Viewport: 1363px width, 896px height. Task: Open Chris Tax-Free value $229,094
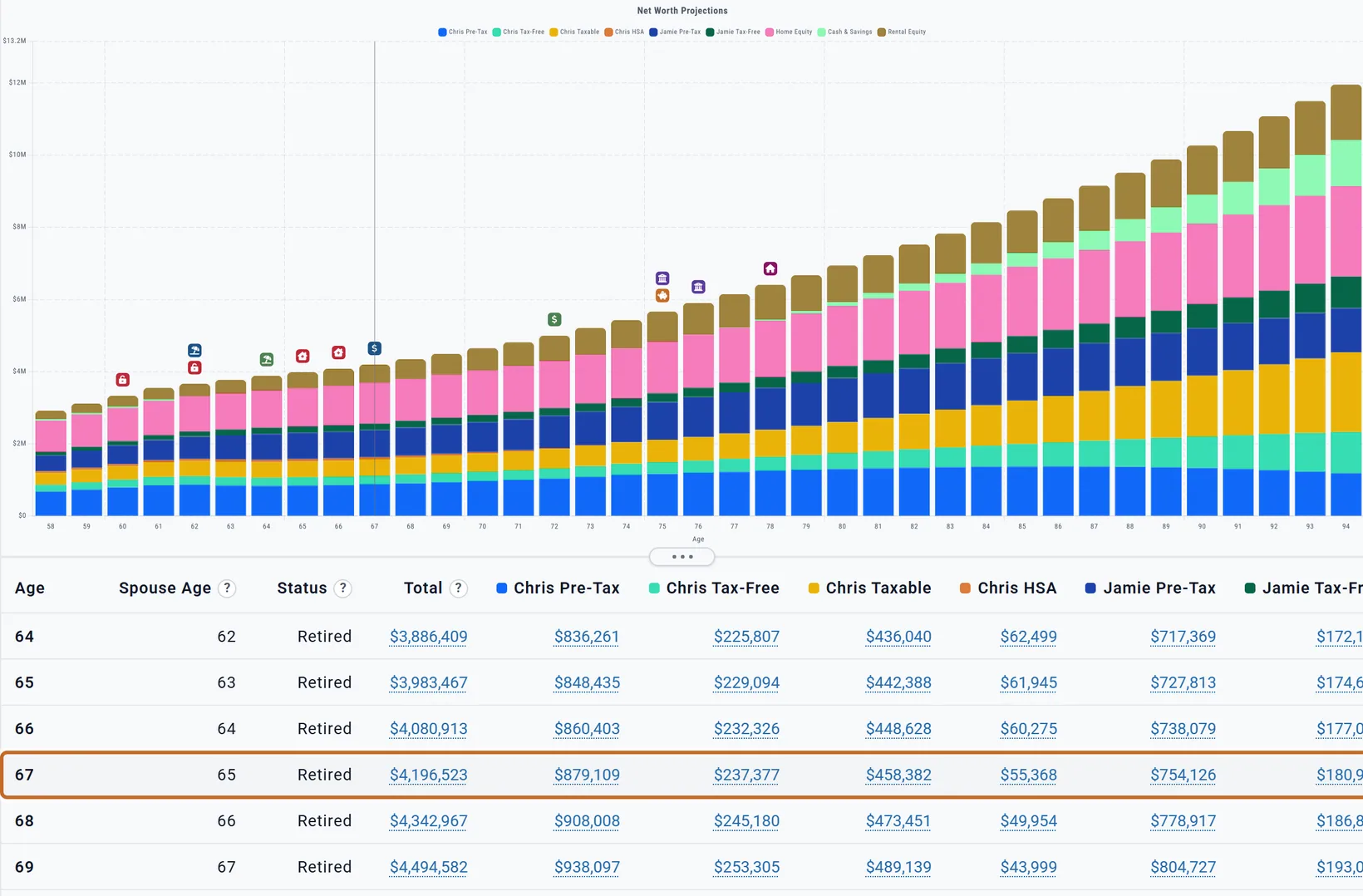pos(746,683)
